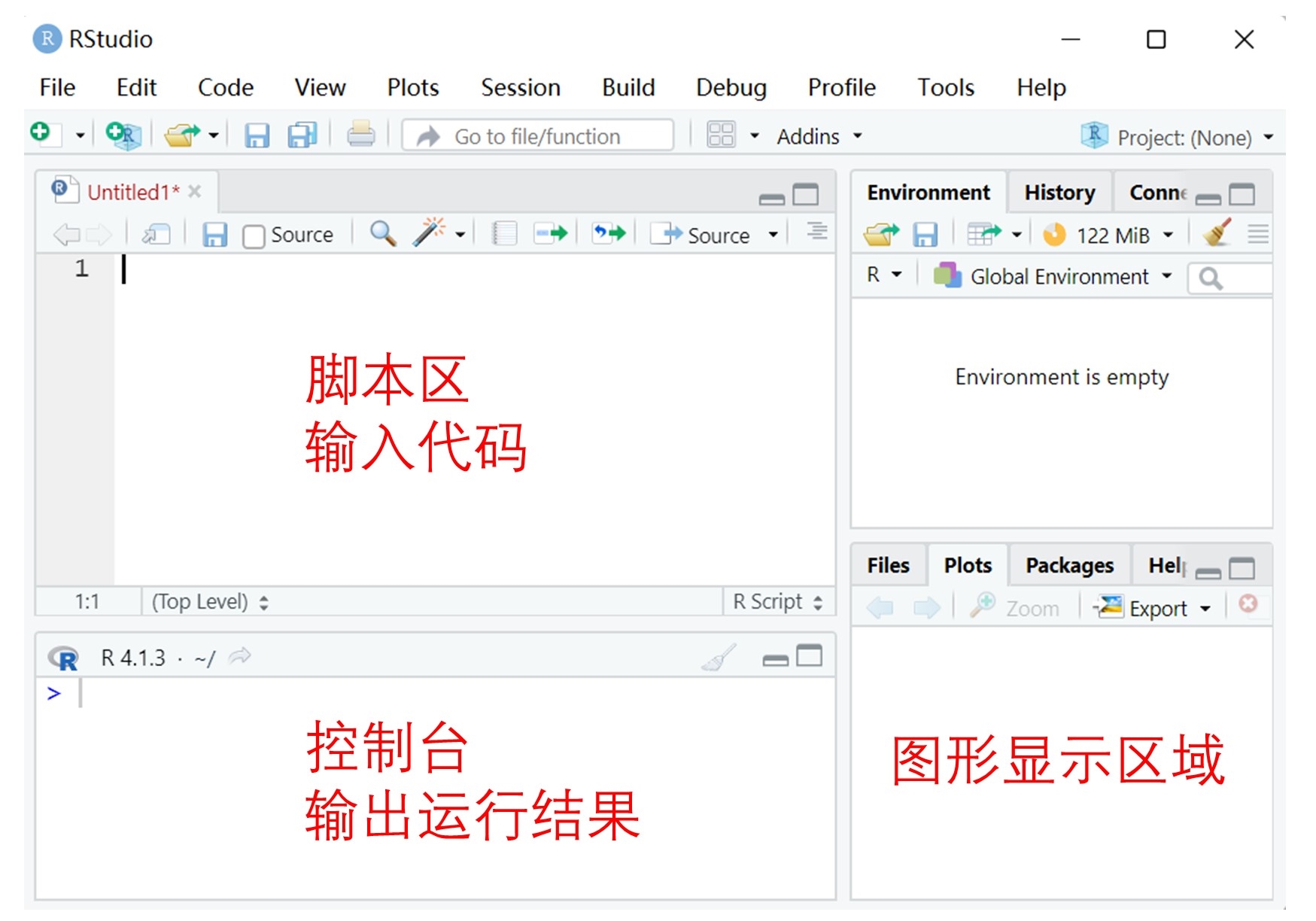1316x921 pixels.
Task: Open the workspace panes grid icon
Action: pos(721,135)
